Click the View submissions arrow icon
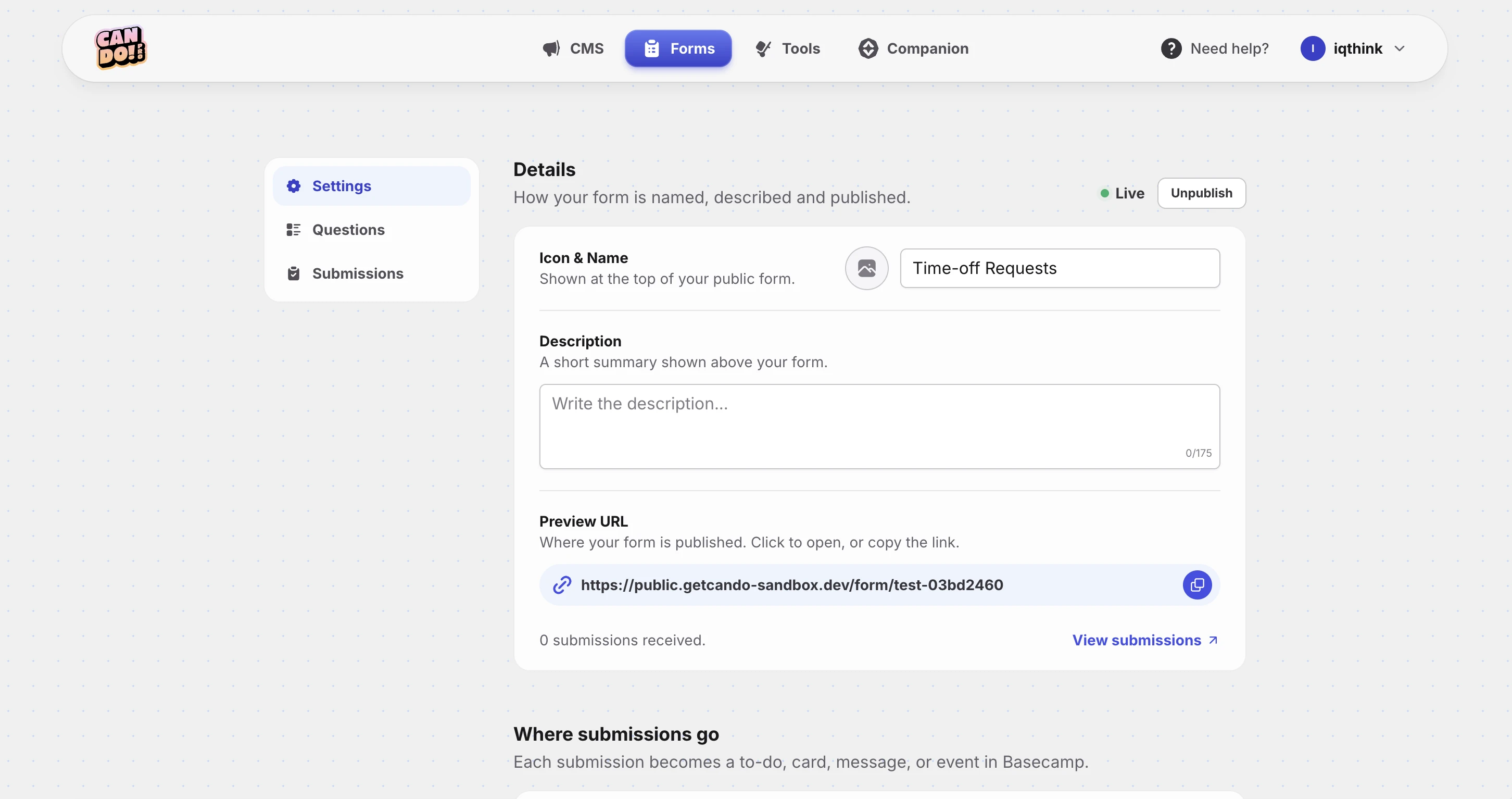 pos(1213,640)
